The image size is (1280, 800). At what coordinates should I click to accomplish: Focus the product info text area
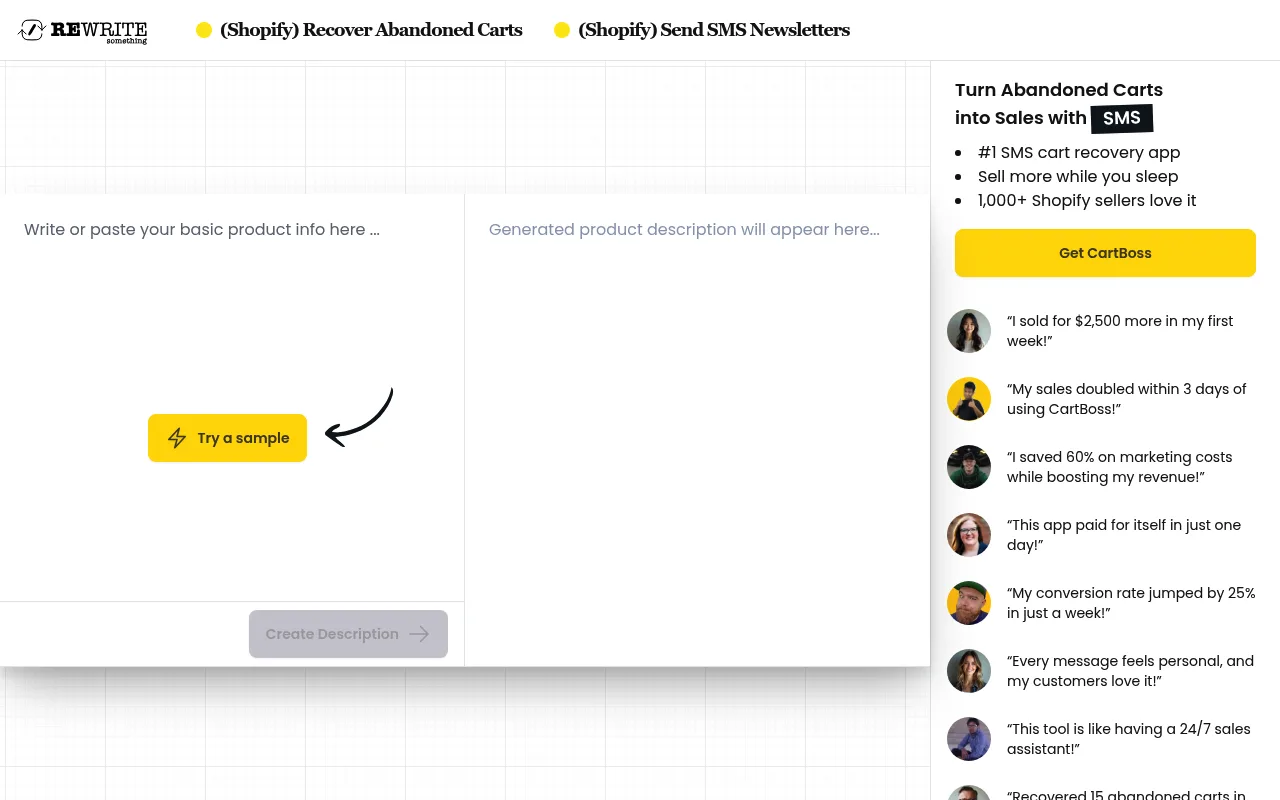(232, 397)
